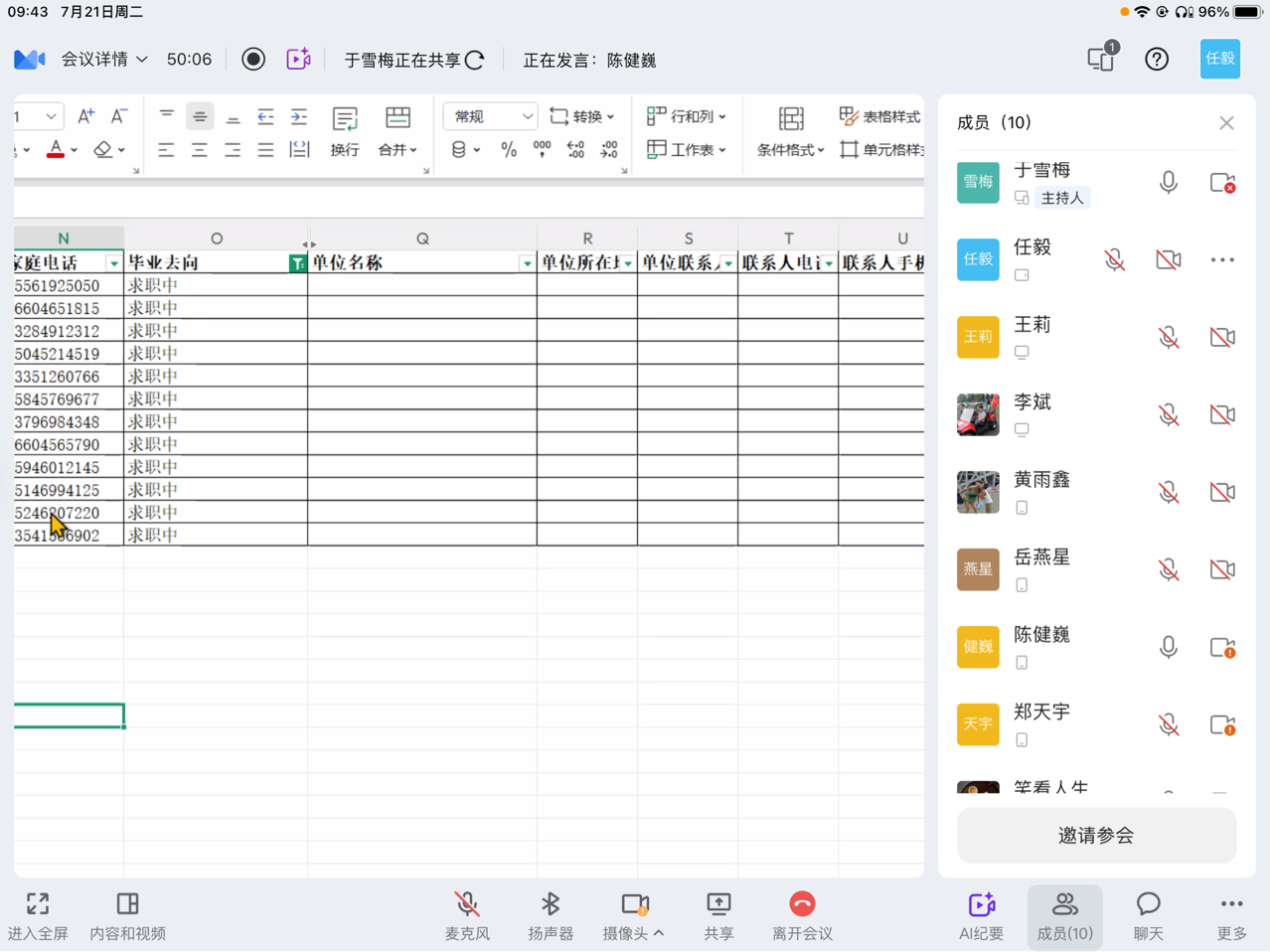Image resolution: width=1270 pixels, height=952 pixels.
Task: Open the green filter on 毕业去向 column
Action: click(297, 263)
